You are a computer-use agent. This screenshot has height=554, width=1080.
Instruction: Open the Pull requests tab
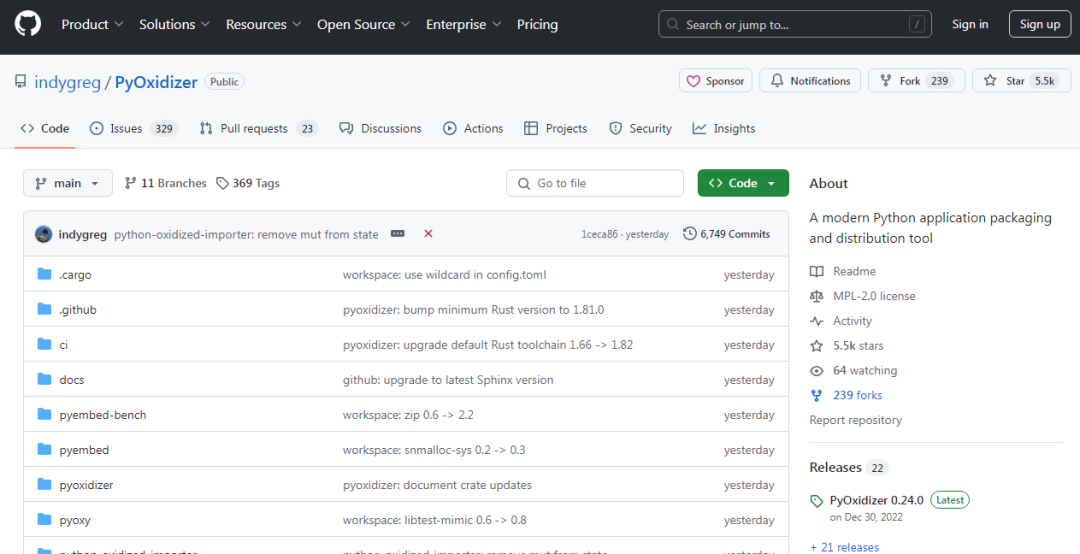click(x=253, y=129)
